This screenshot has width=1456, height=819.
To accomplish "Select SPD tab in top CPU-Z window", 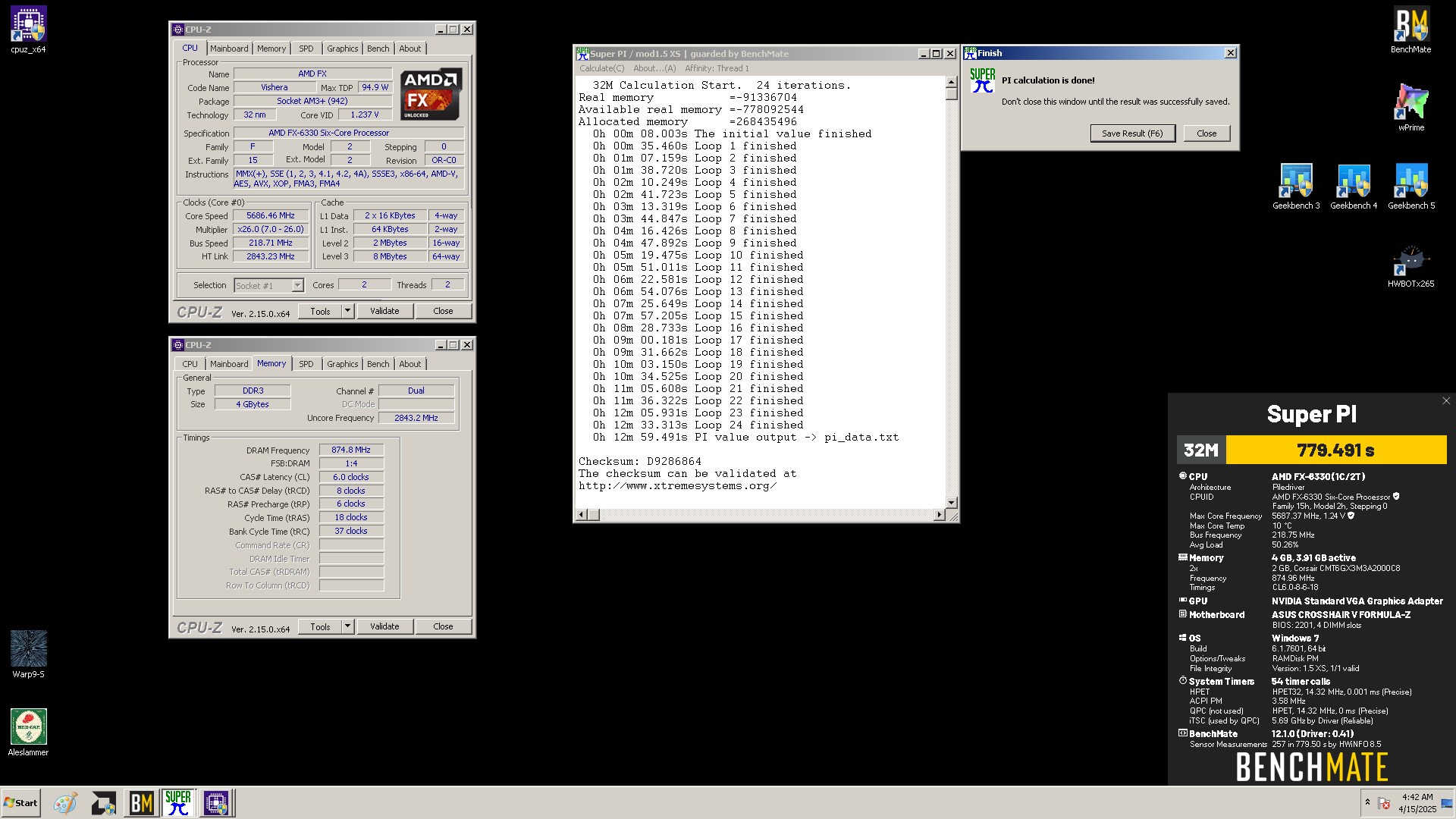I will pos(306,49).
